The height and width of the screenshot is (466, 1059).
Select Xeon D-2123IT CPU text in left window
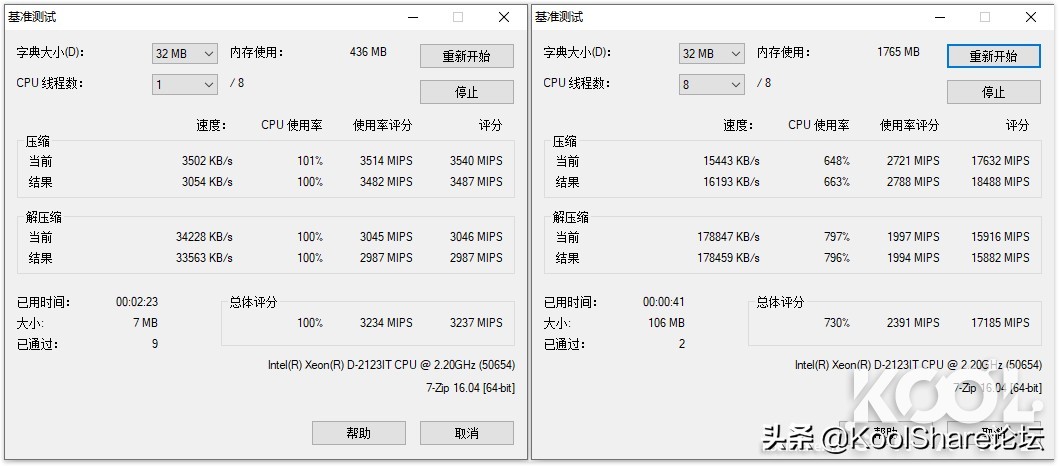coord(391,365)
